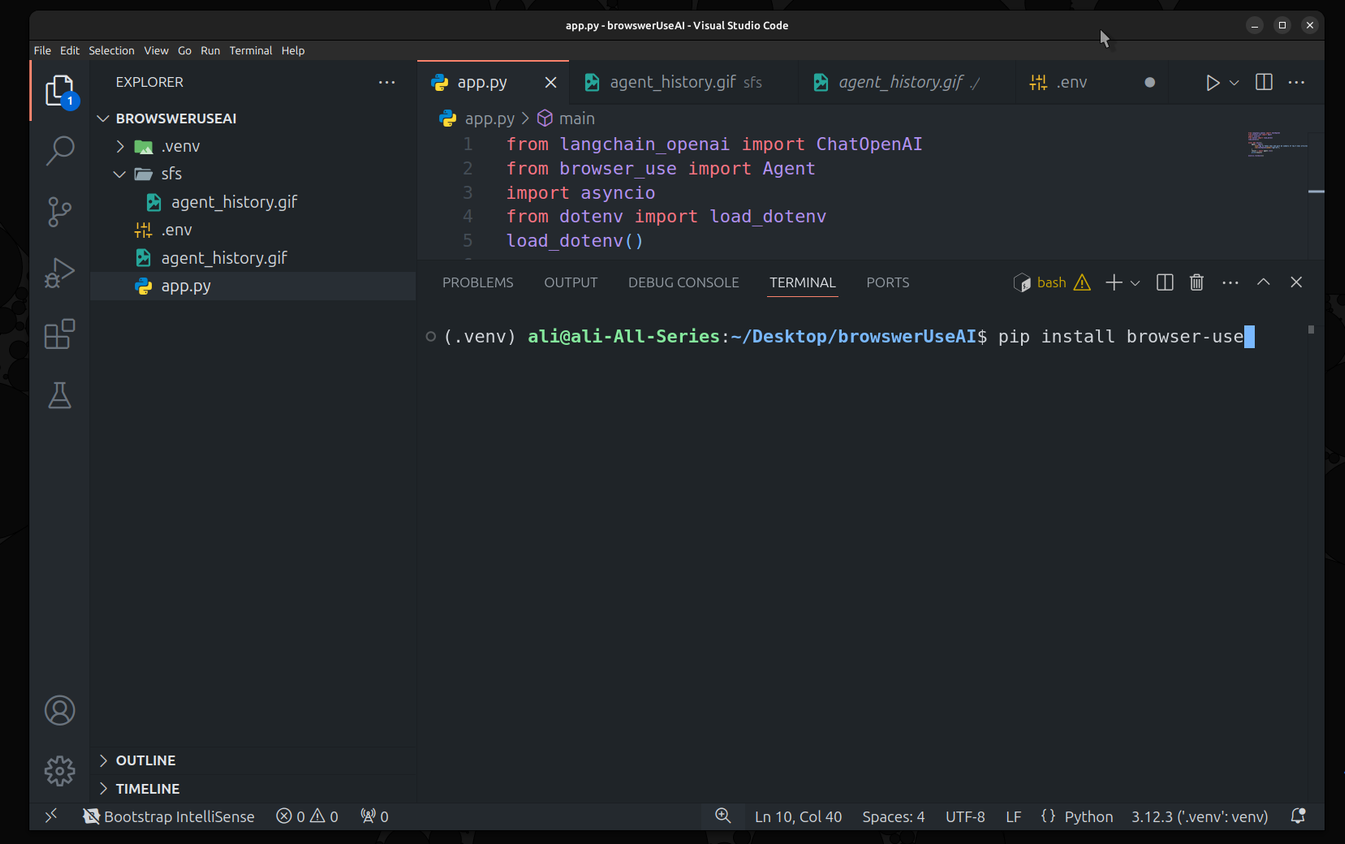Image resolution: width=1345 pixels, height=844 pixels.
Task: Click Ln 10, Col 40 position indicator
Action: [x=798, y=816]
